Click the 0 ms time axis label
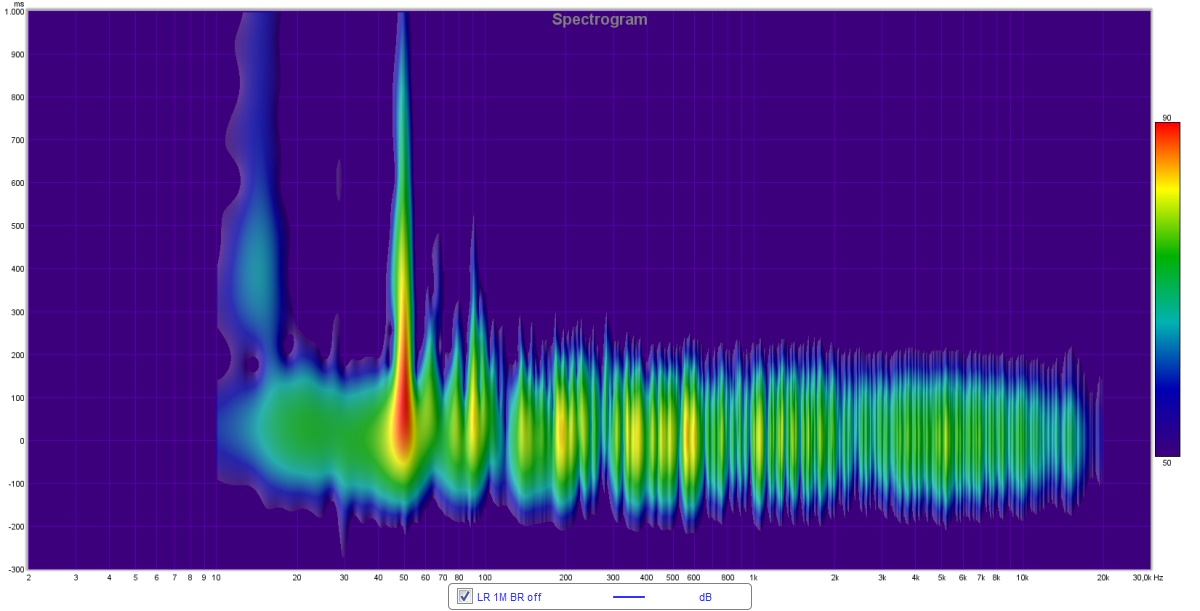This screenshot has width=1200, height=611. [x=20, y=441]
